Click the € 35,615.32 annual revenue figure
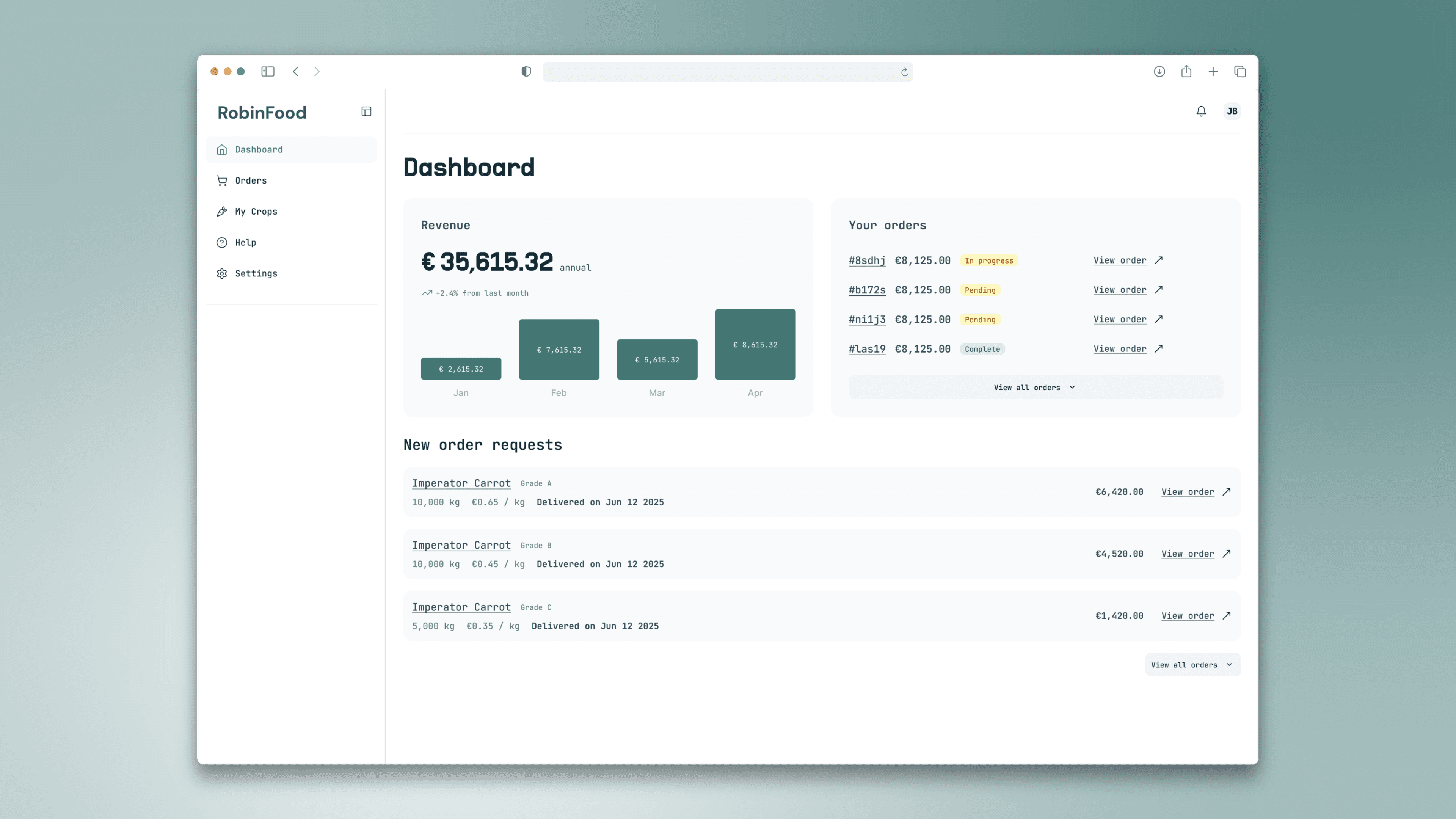The image size is (1456, 819). coord(487,262)
